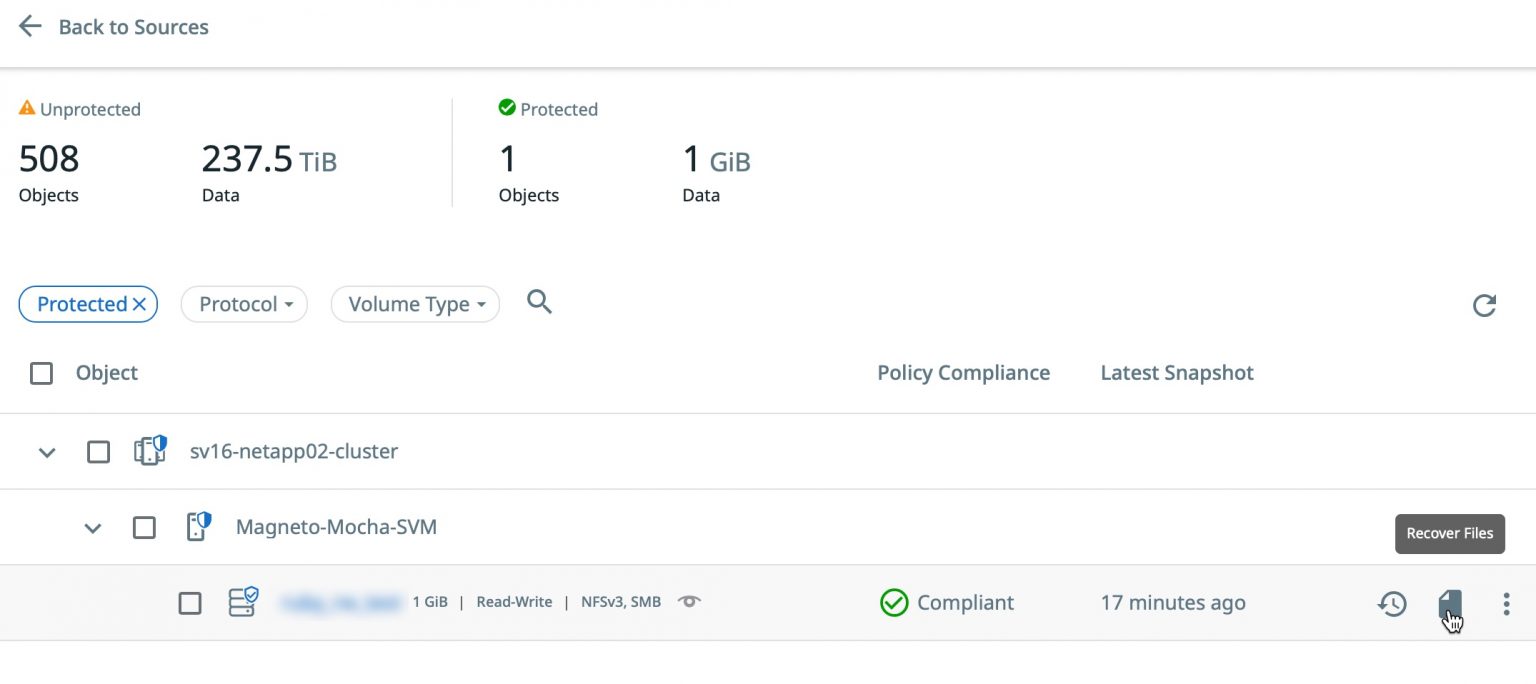
Task: Open the Protocol filter dropdown
Action: pos(244,304)
